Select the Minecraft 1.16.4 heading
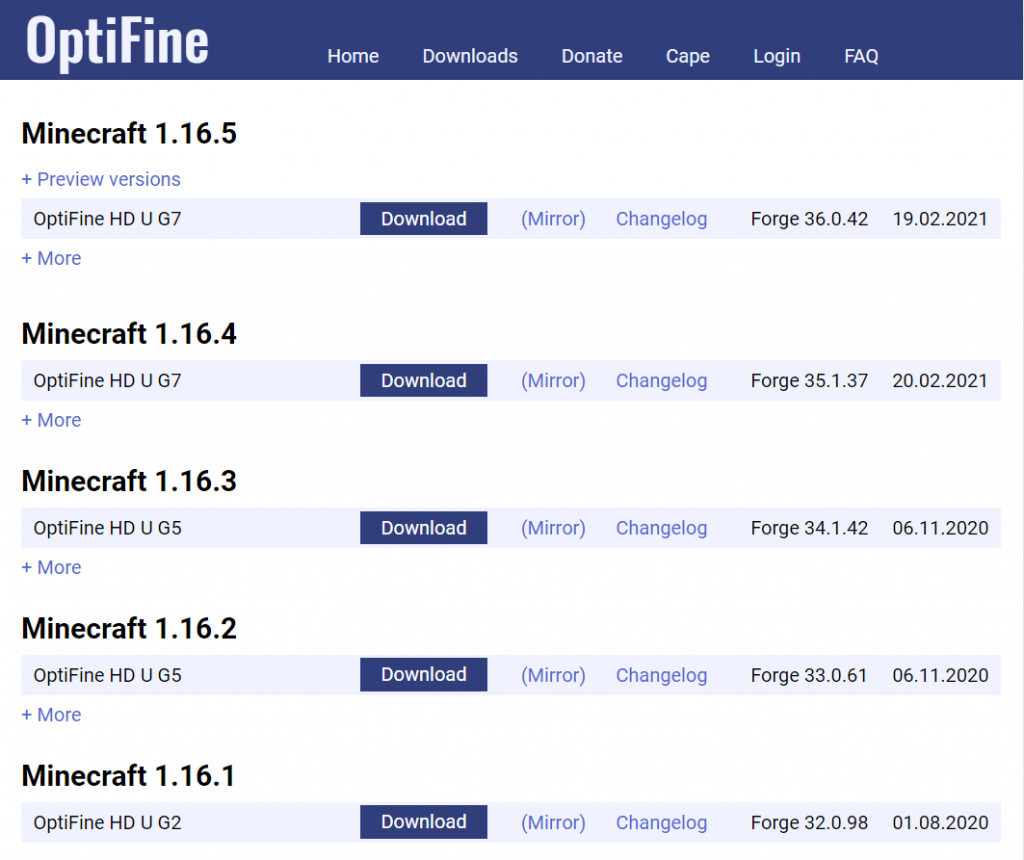This screenshot has width=1024, height=860. click(x=129, y=334)
